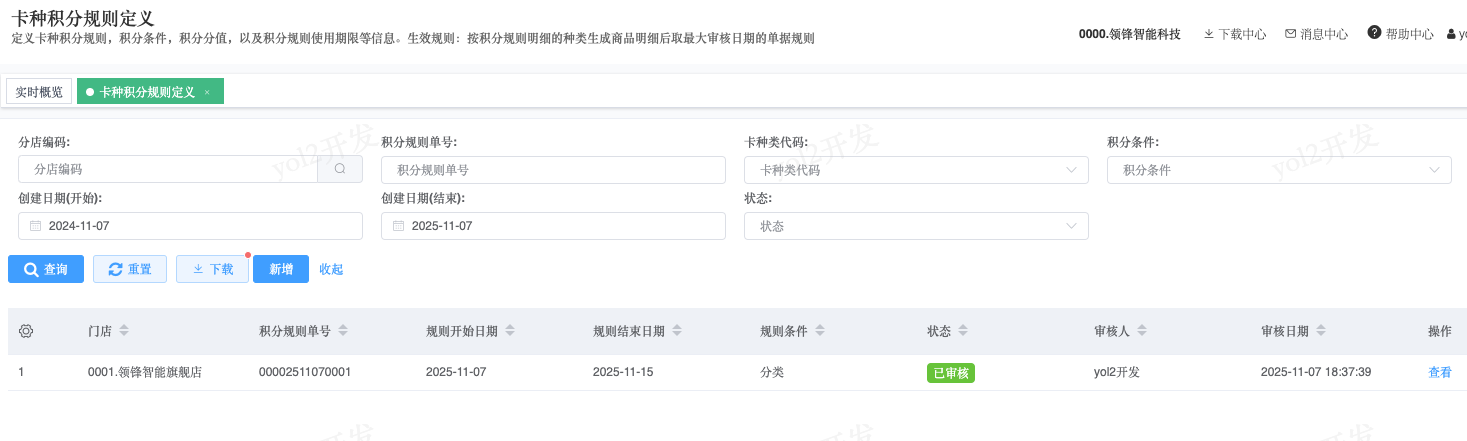Open the 状态 filter dropdown
The image size is (1467, 441).
pyautogui.click(x=1071, y=226)
